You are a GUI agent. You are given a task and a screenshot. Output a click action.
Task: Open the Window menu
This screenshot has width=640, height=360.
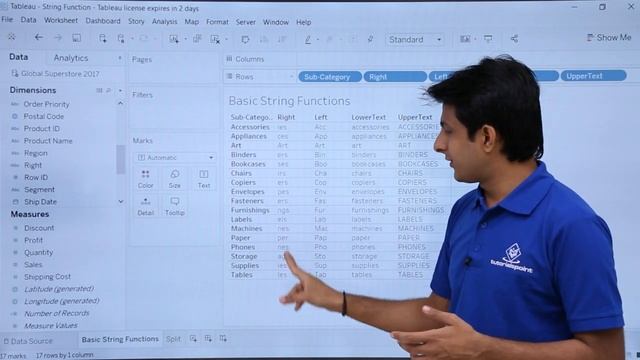tap(276, 22)
